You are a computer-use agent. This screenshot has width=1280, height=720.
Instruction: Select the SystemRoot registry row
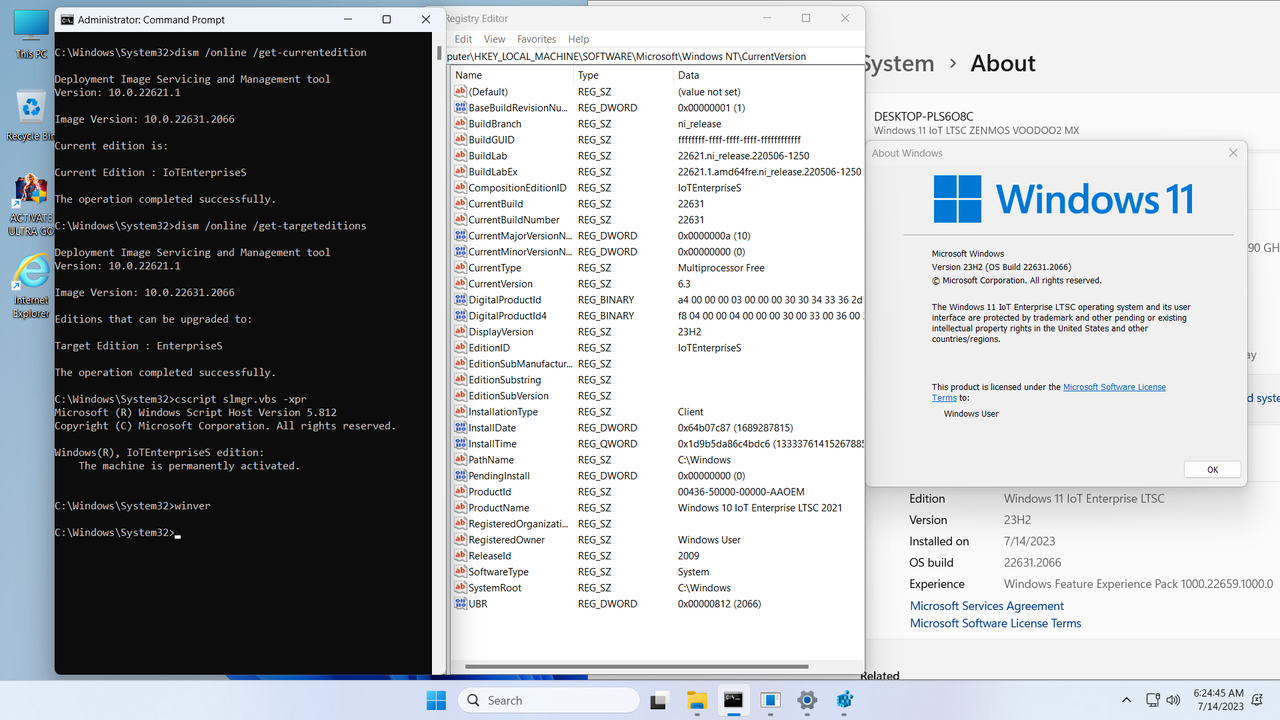click(x=658, y=588)
